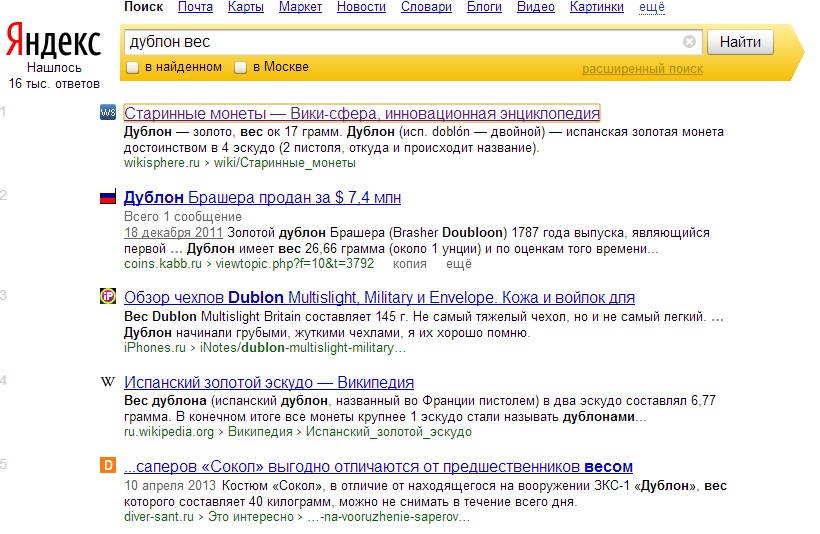Enable the 'в найденном' checkbox
820x534 pixels.
[x=132, y=67]
